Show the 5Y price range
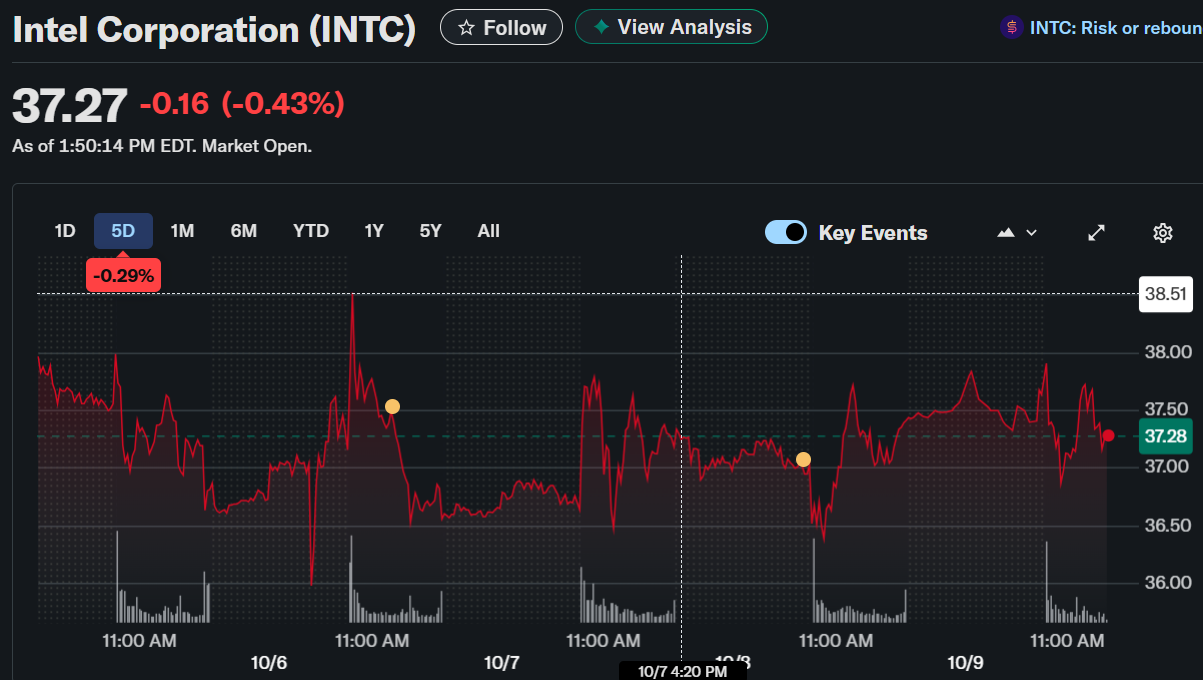Screen dimensions: 1203x680 (431, 231)
